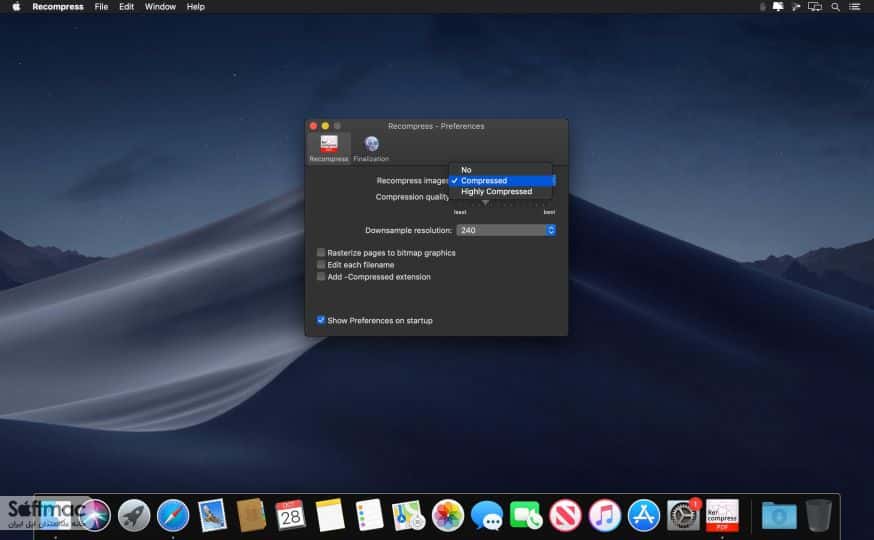The width and height of the screenshot is (874, 540).
Task: Open the Recompress preferences toolbar tab
Action: pyautogui.click(x=329, y=148)
